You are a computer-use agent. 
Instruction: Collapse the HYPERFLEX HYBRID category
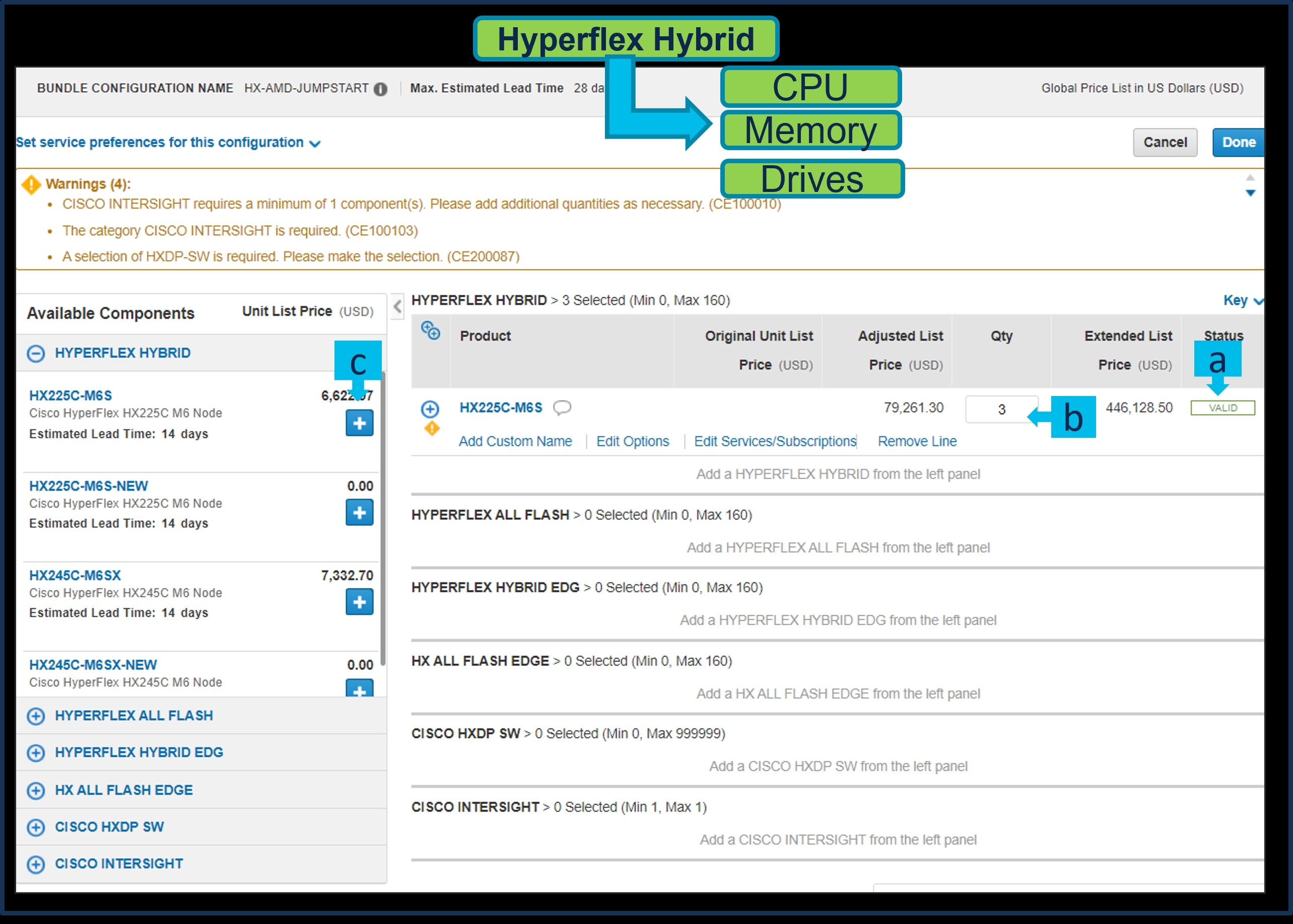click(36, 353)
